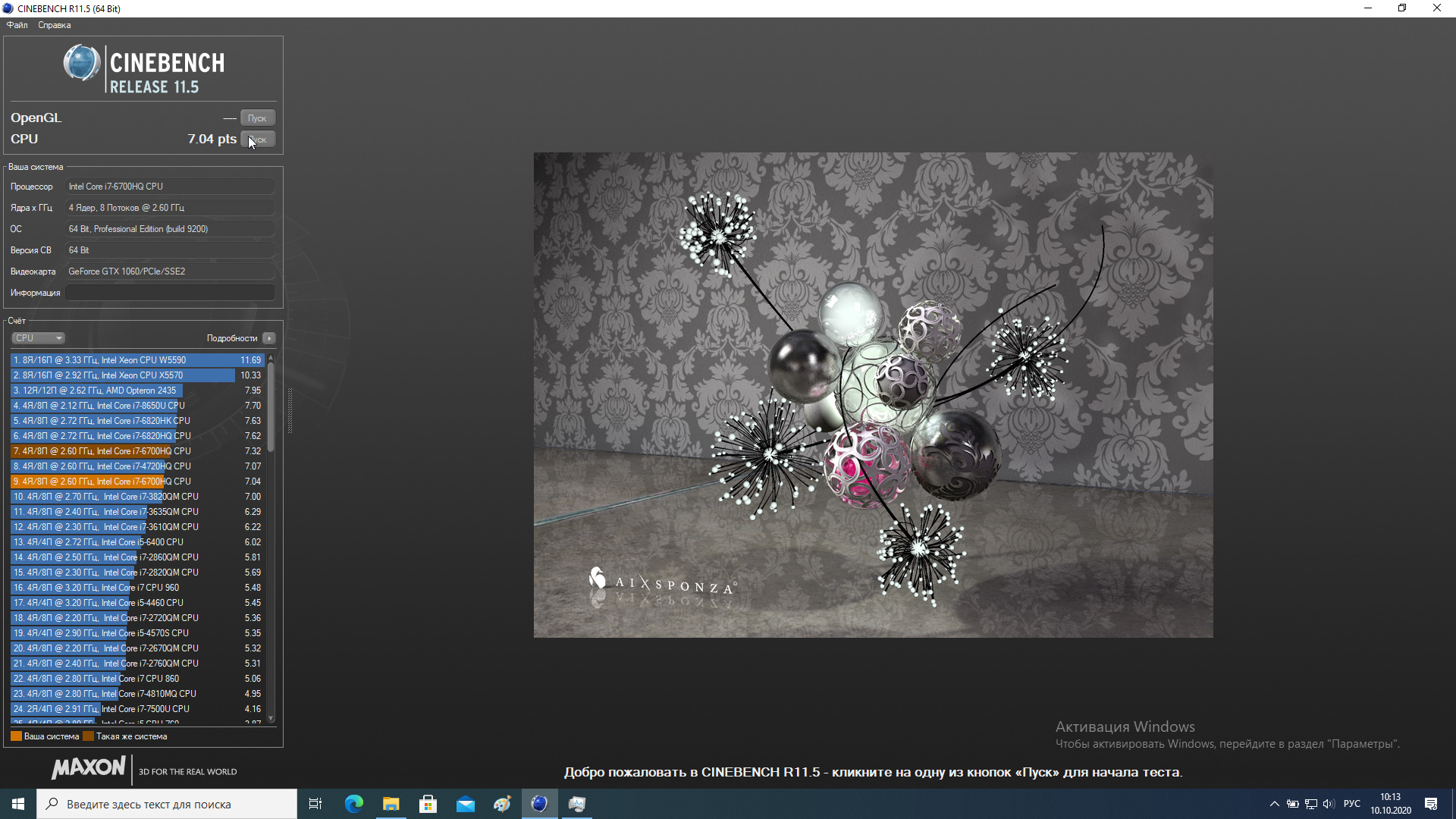Select ranking row Intel Core i7-4720HQ
This screenshot has height=819, width=1456.
click(137, 466)
